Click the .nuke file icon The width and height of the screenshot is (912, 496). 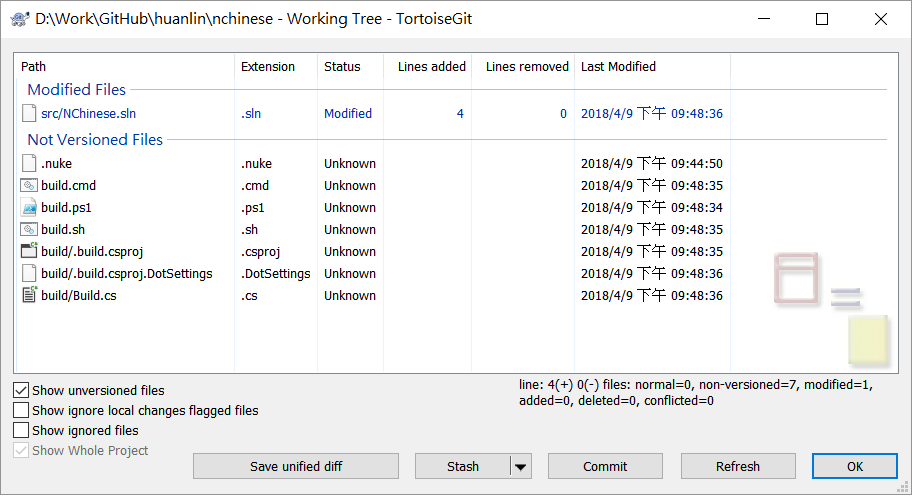pos(29,164)
